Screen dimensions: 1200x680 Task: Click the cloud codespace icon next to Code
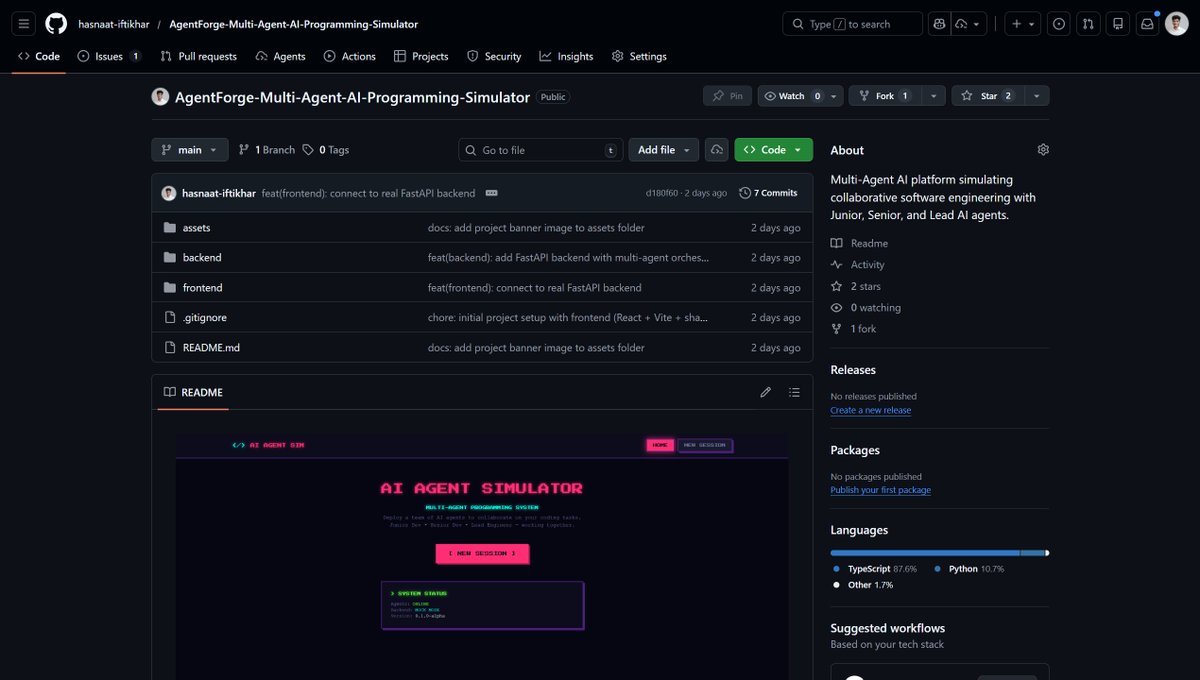click(x=717, y=150)
